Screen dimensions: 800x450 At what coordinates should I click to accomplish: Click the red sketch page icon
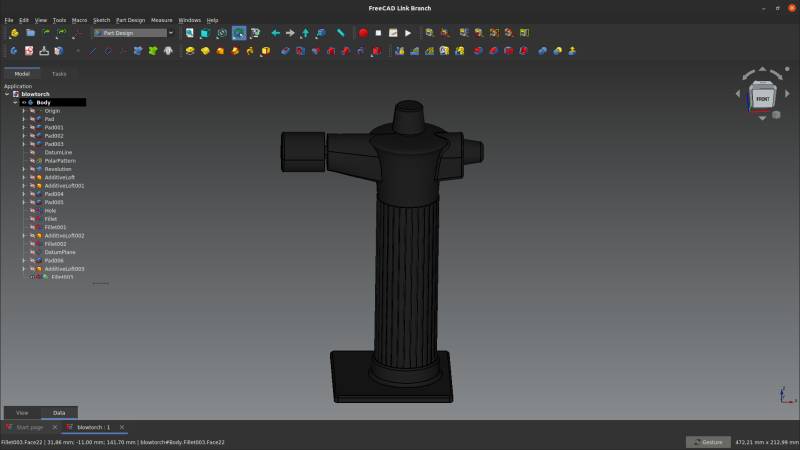pyautogui.click(x=29, y=51)
